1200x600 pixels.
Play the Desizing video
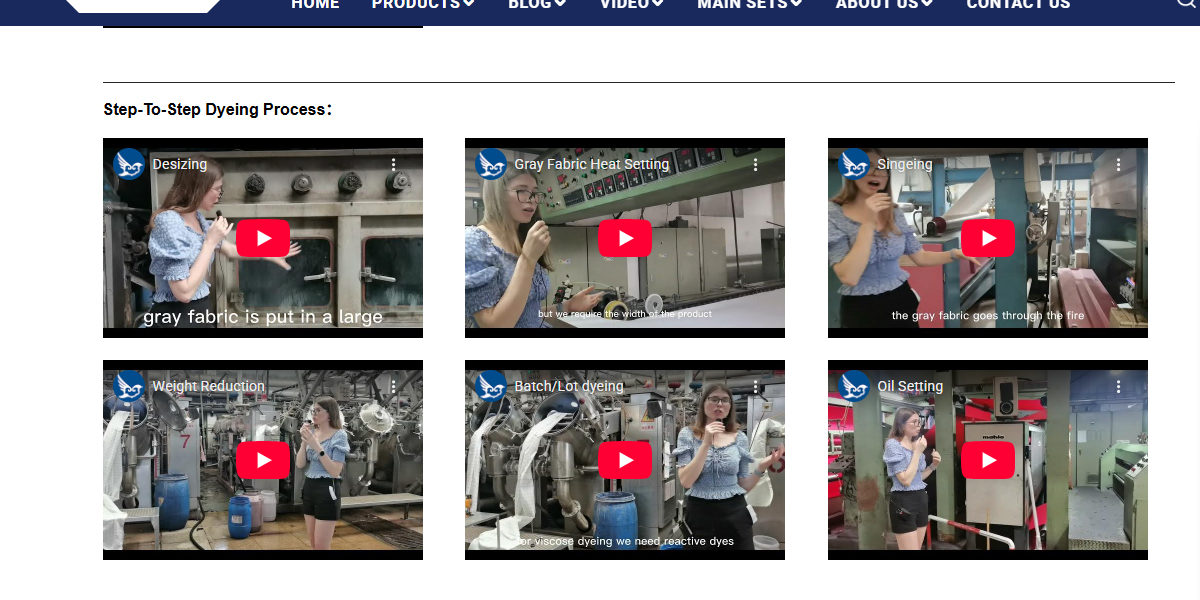click(263, 238)
